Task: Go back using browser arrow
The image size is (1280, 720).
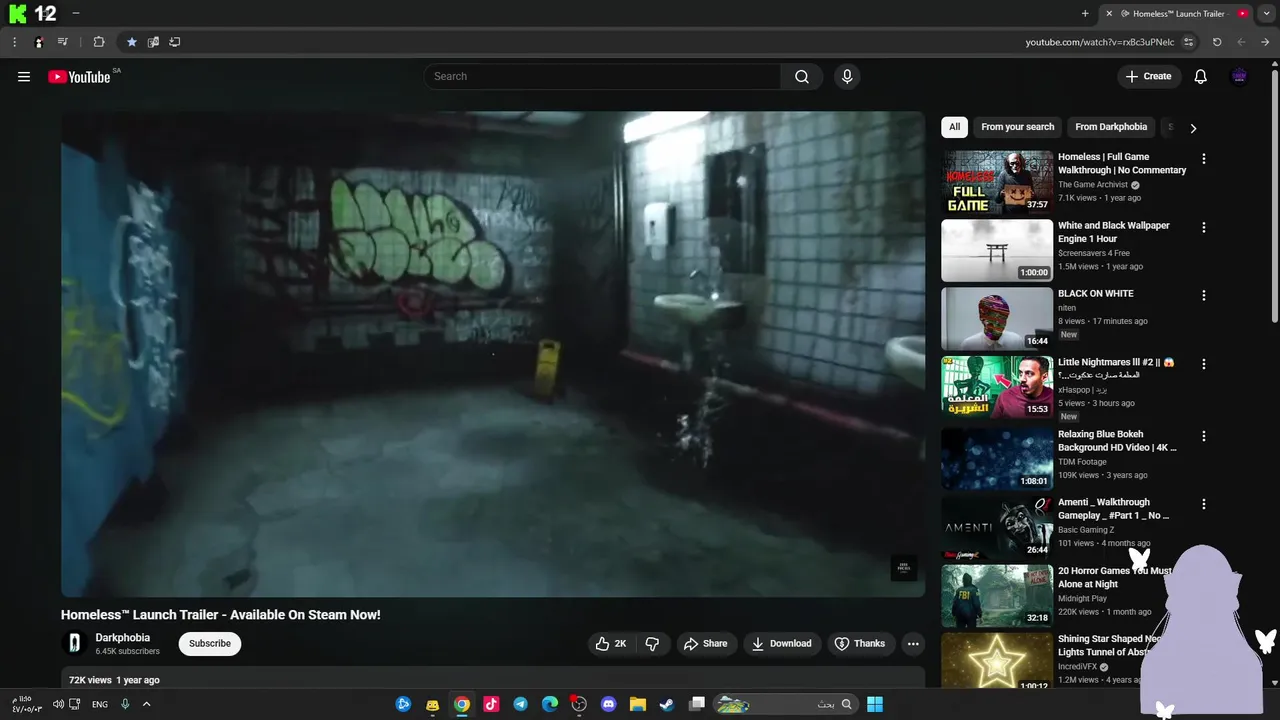Action: [x=1241, y=42]
